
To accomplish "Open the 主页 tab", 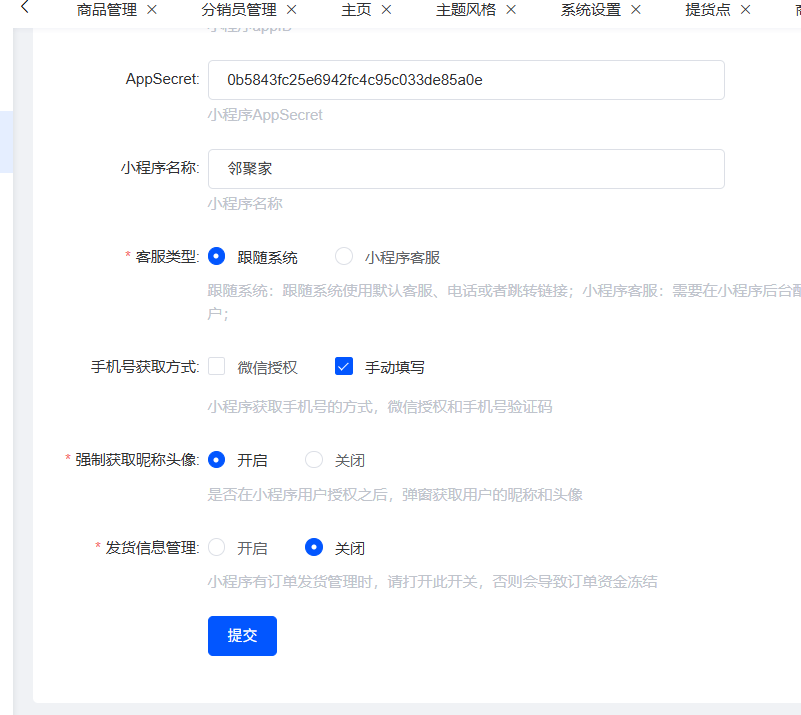I will point(356,10).
